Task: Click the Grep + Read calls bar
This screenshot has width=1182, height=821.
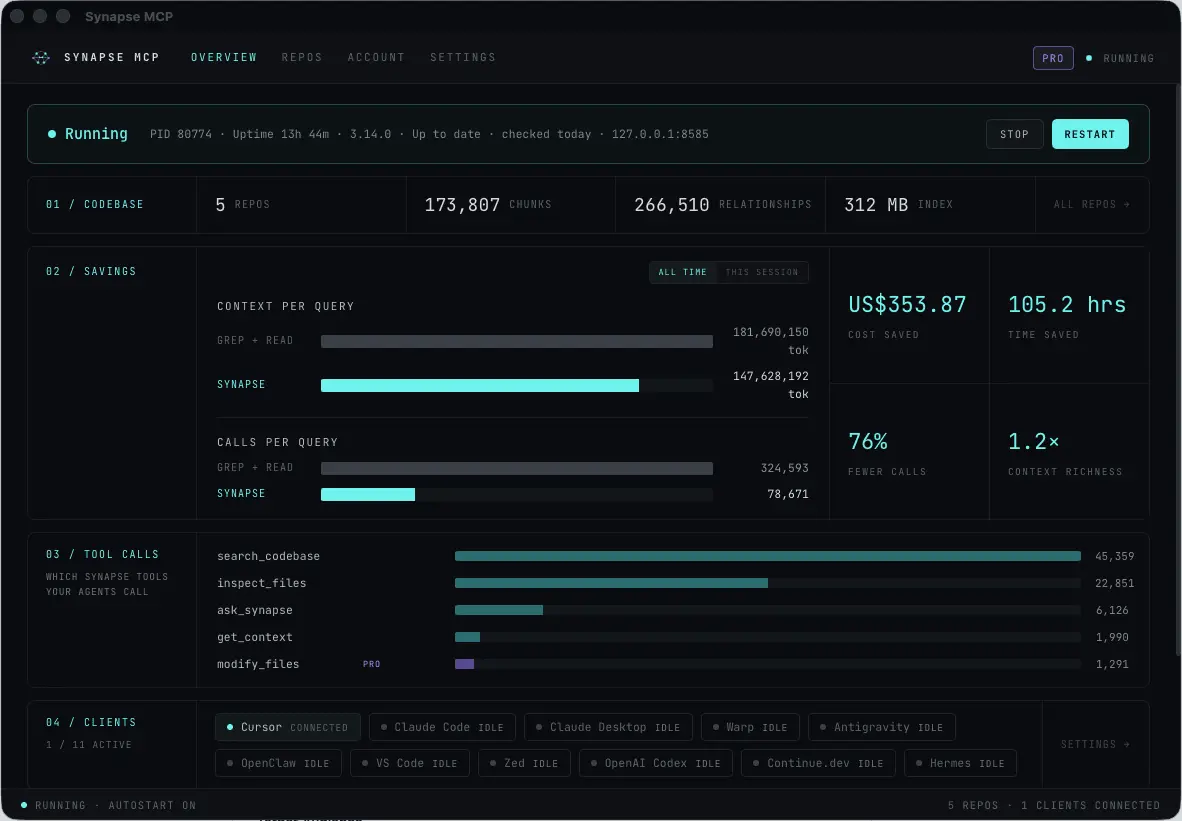Action: coord(516,468)
